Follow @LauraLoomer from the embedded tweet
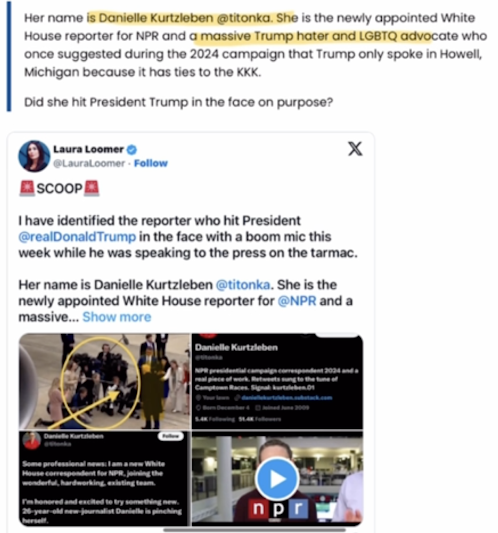Screen dimensions: 498x533 click(x=151, y=163)
